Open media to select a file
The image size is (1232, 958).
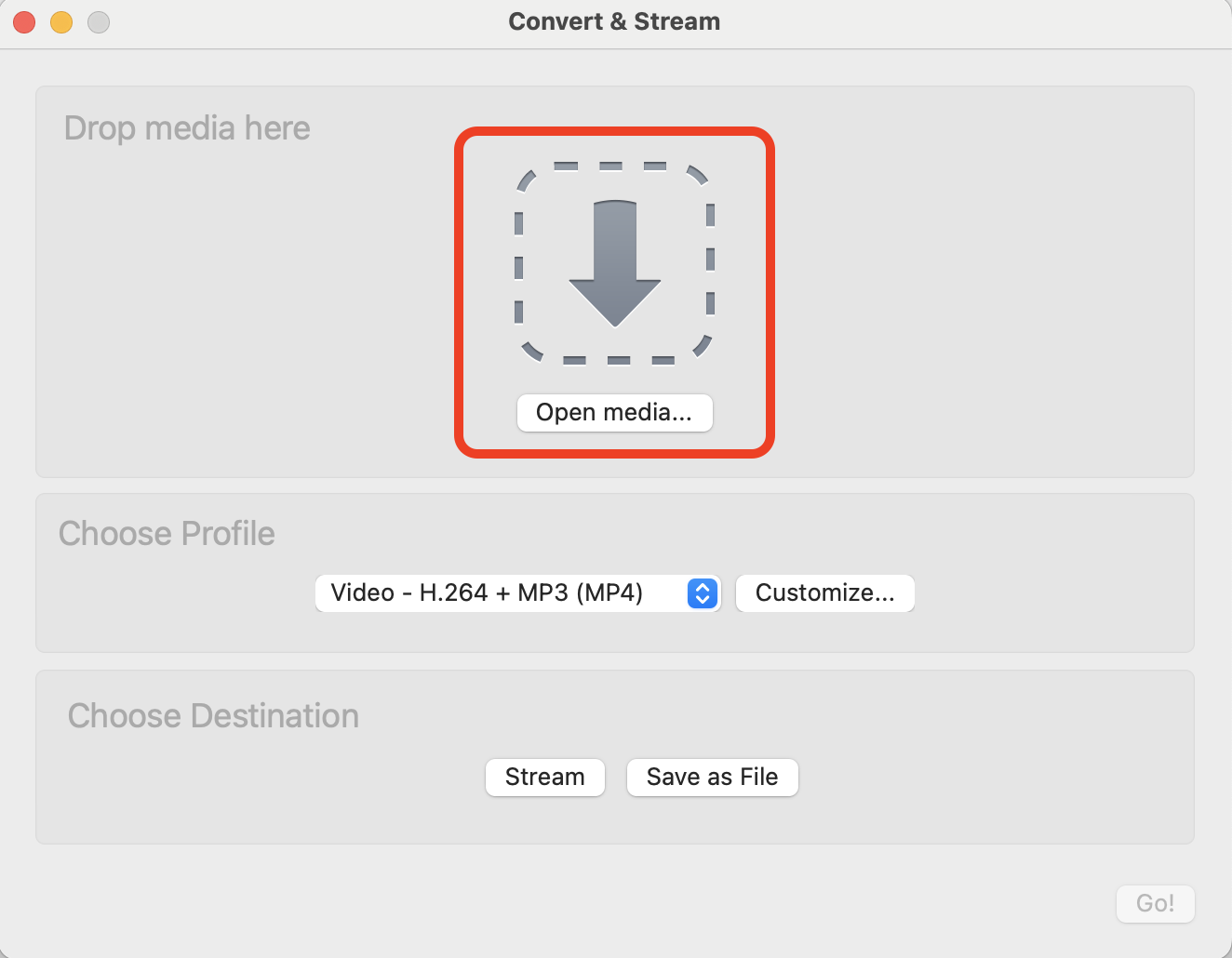(614, 412)
